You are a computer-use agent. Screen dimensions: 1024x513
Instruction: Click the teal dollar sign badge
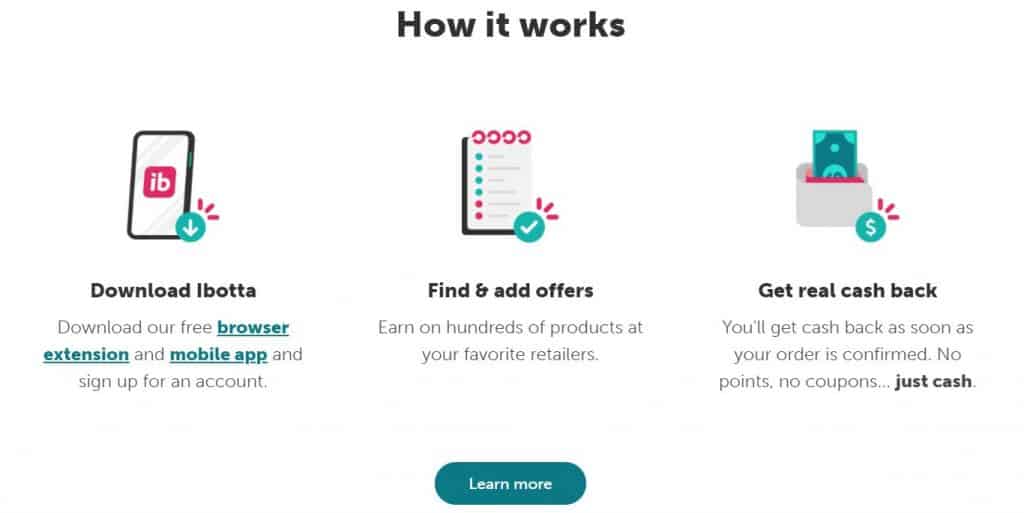tap(871, 226)
